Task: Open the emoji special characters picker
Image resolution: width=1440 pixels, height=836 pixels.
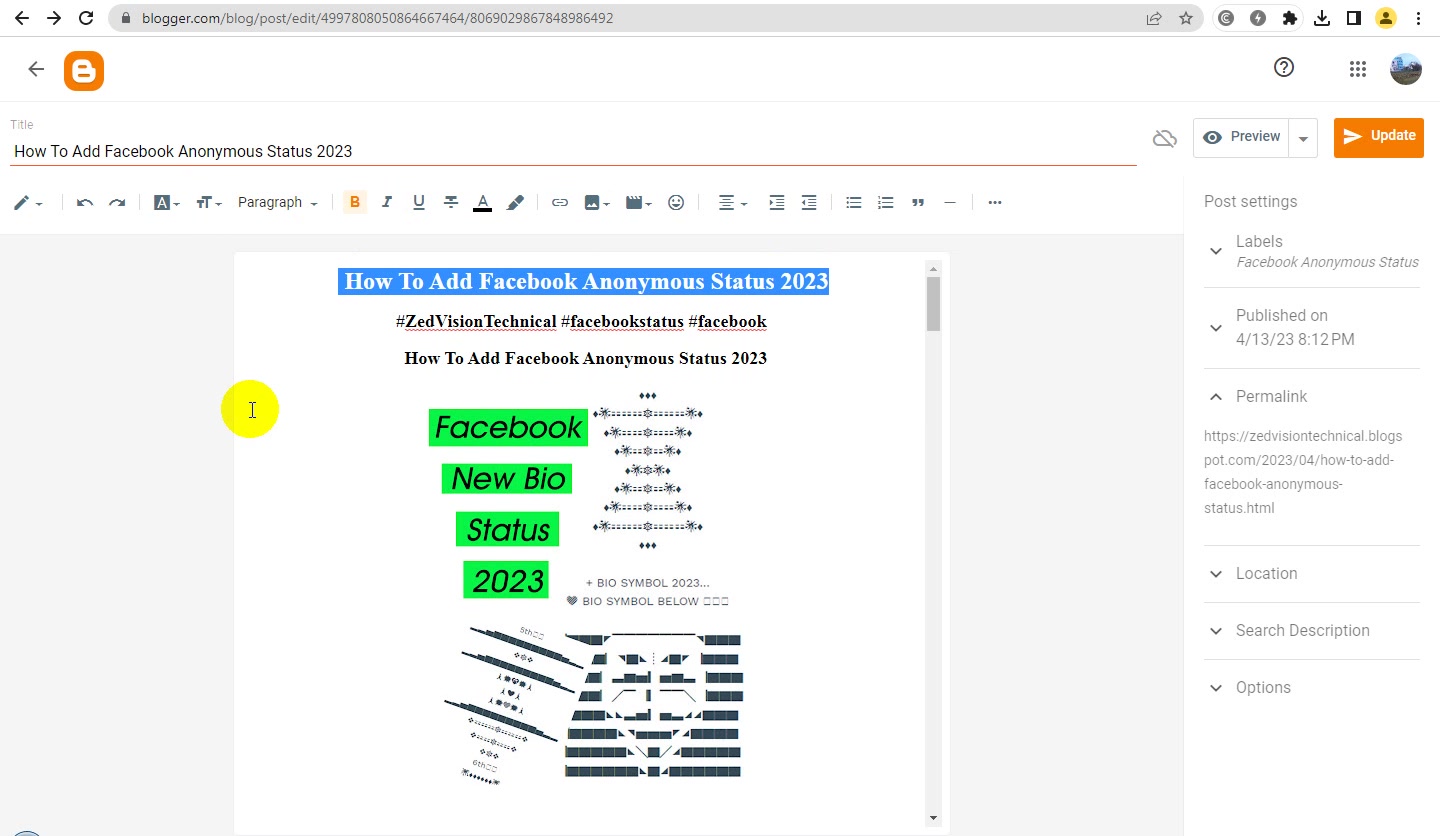Action: [x=676, y=203]
